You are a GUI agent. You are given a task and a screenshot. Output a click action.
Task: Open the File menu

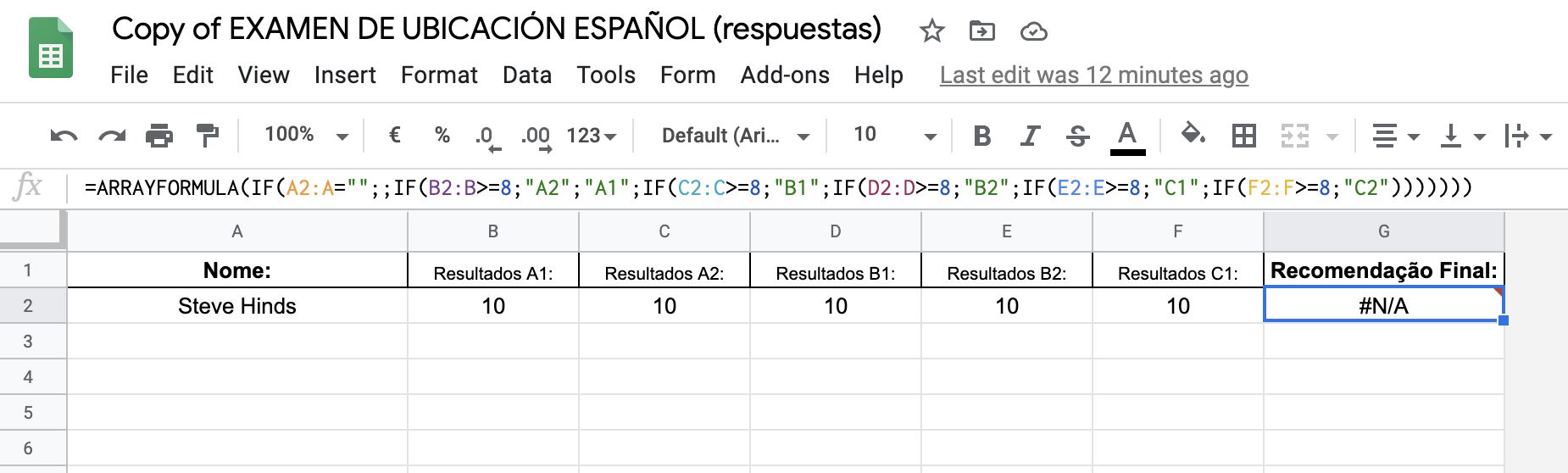[x=129, y=75]
